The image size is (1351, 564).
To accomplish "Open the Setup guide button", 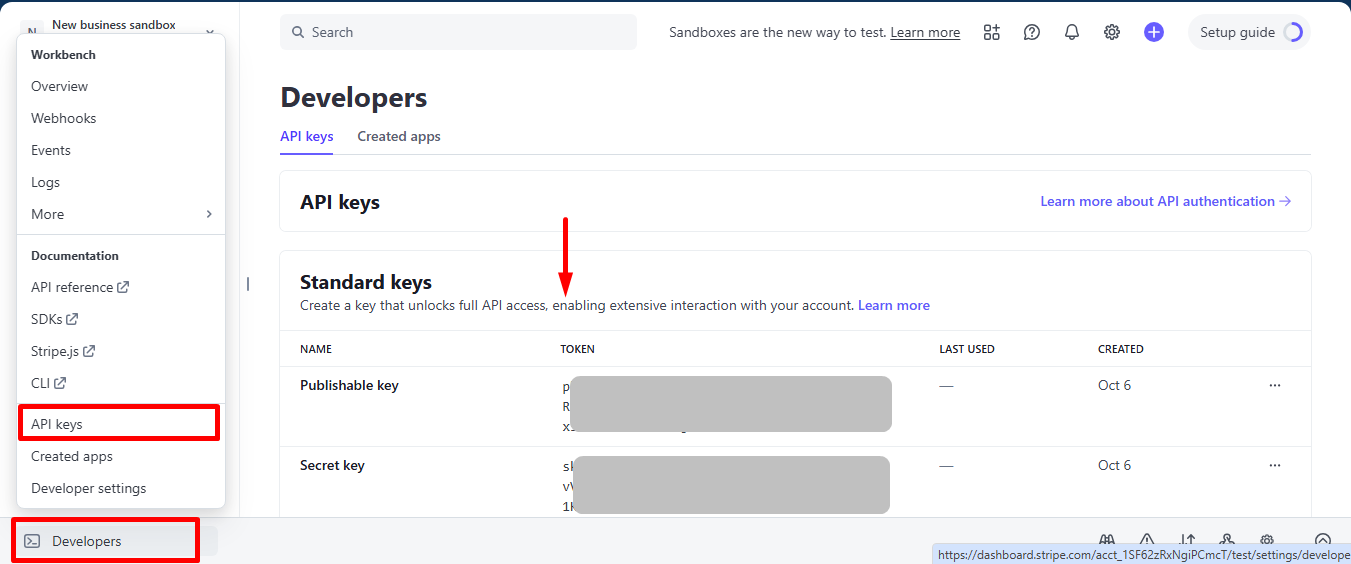I will (1249, 32).
